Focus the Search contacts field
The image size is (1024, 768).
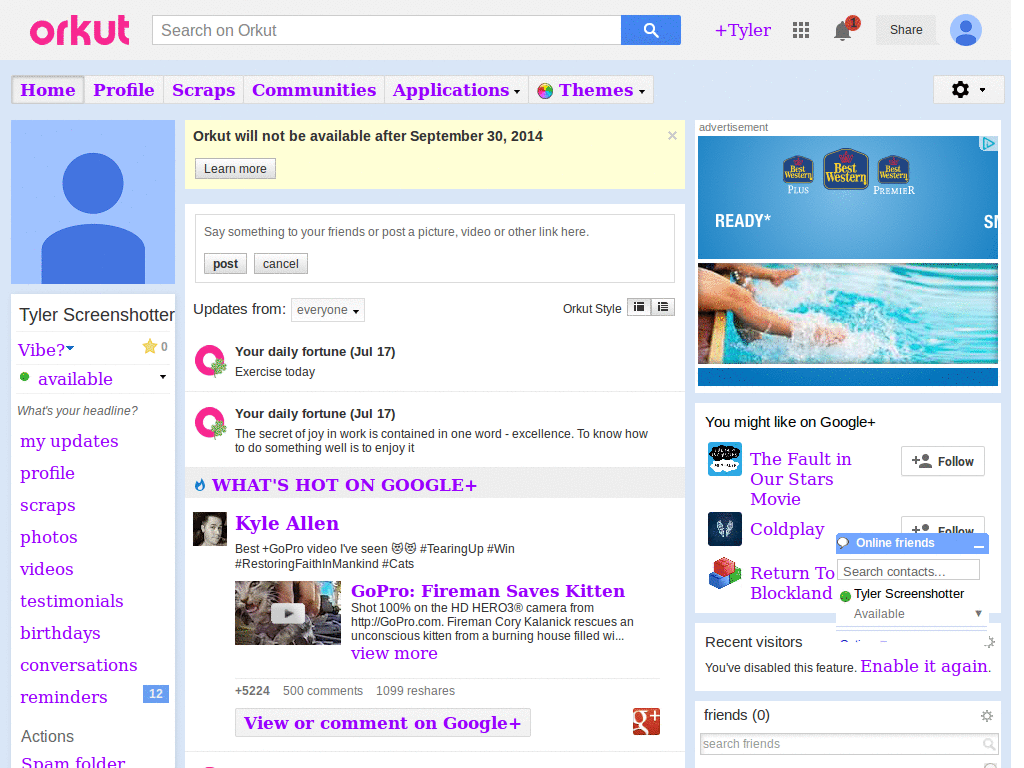908,571
